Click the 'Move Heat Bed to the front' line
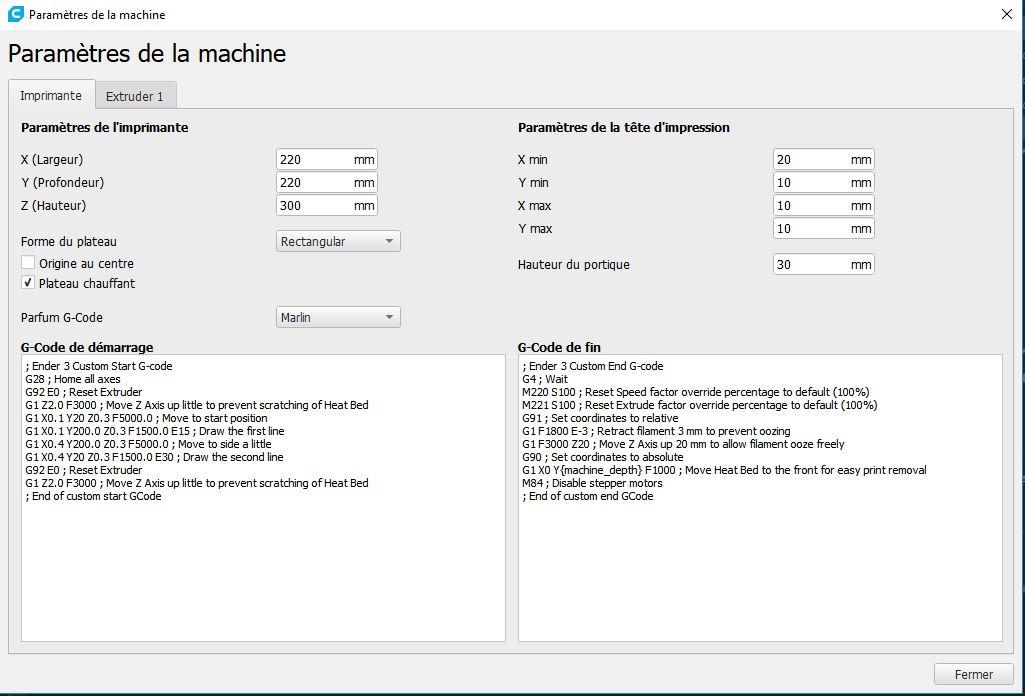Viewport: 1025px width, 696px height. point(724,470)
